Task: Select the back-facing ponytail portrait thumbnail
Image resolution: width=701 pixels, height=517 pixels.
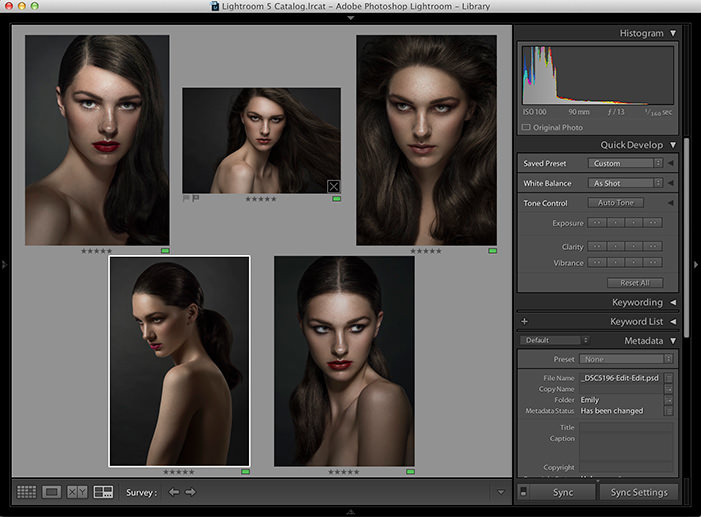Action: point(179,361)
